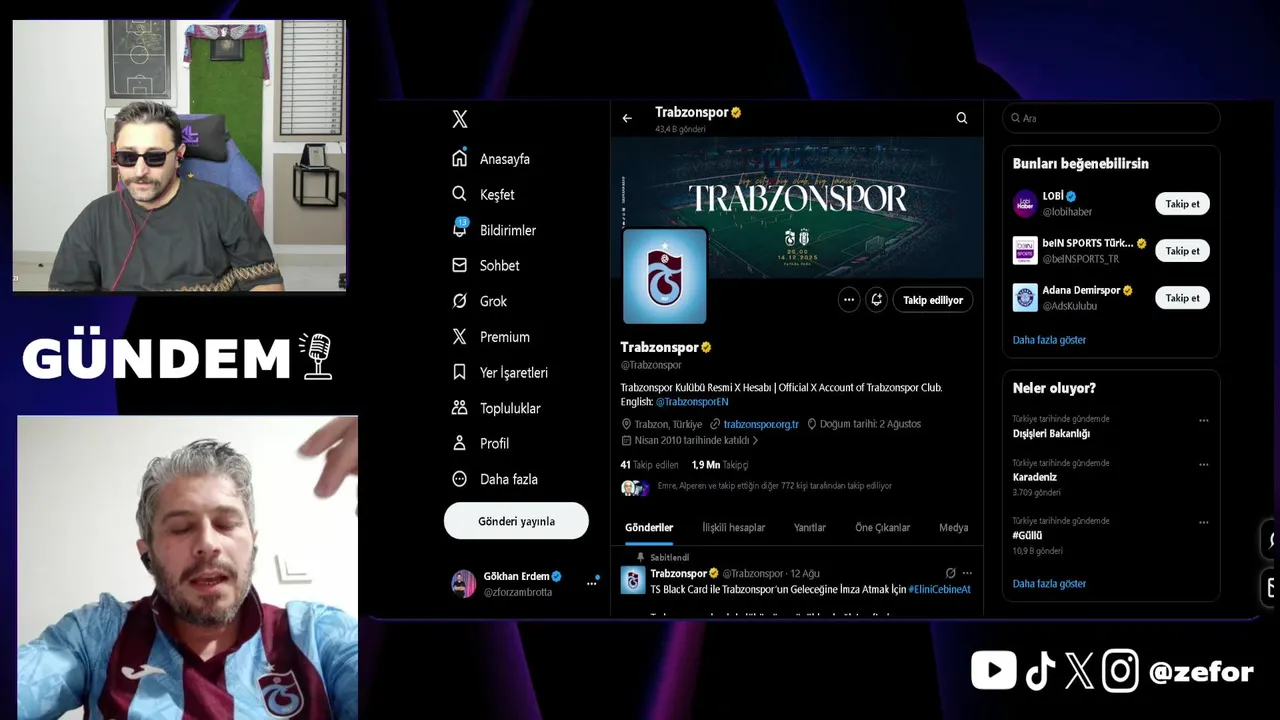The width and height of the screenshot is (1280, 720).
Task: Open Adana Demirspor account avatar
Action: click(1025, 298)
